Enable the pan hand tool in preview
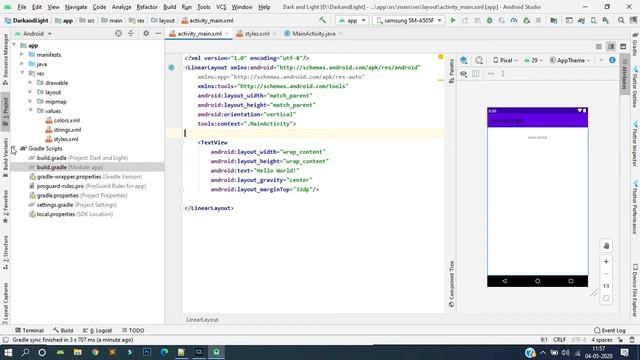Viewport: 640px width, 360px height. tap(606, 246)
